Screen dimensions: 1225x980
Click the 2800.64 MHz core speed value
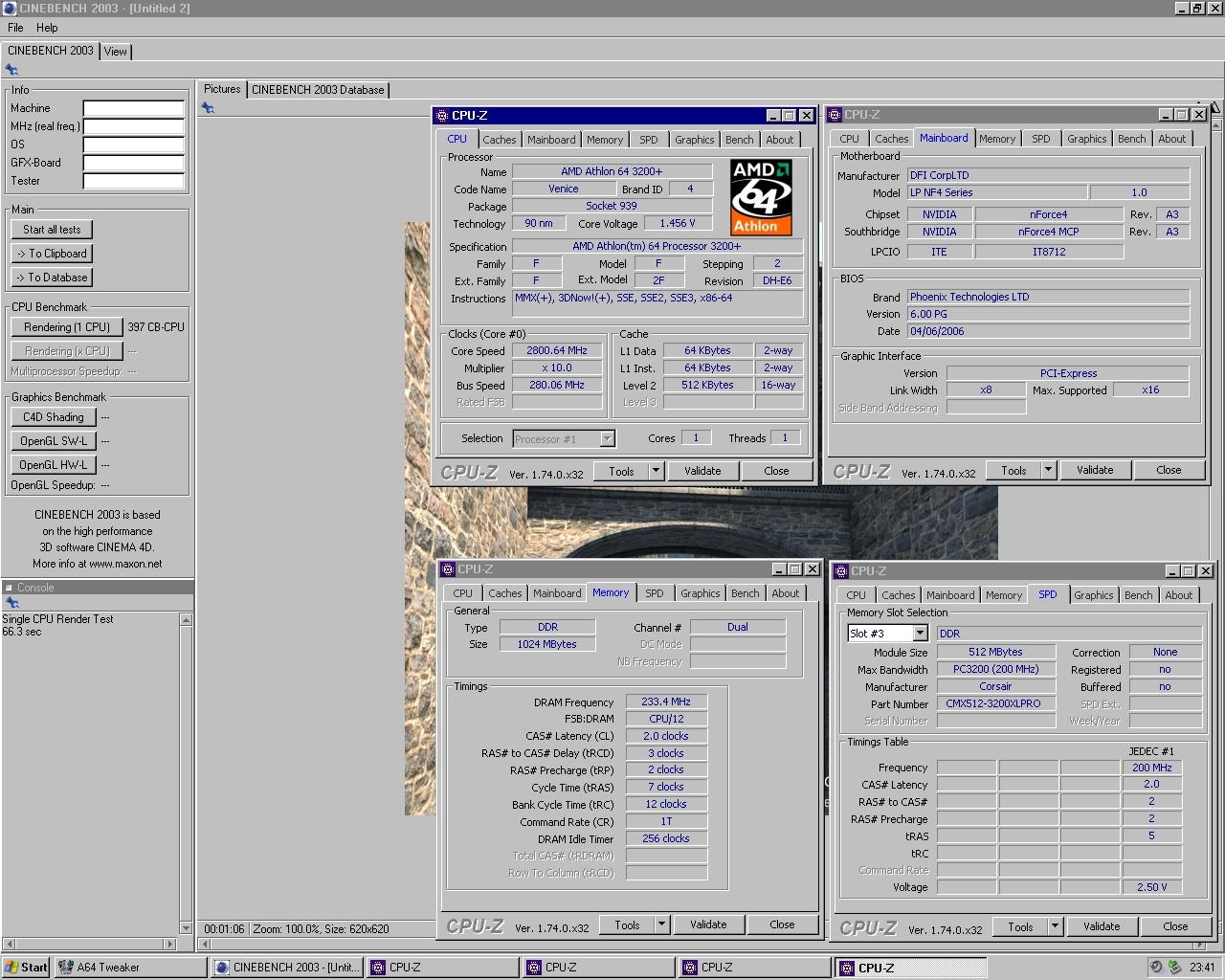point(557,351)
